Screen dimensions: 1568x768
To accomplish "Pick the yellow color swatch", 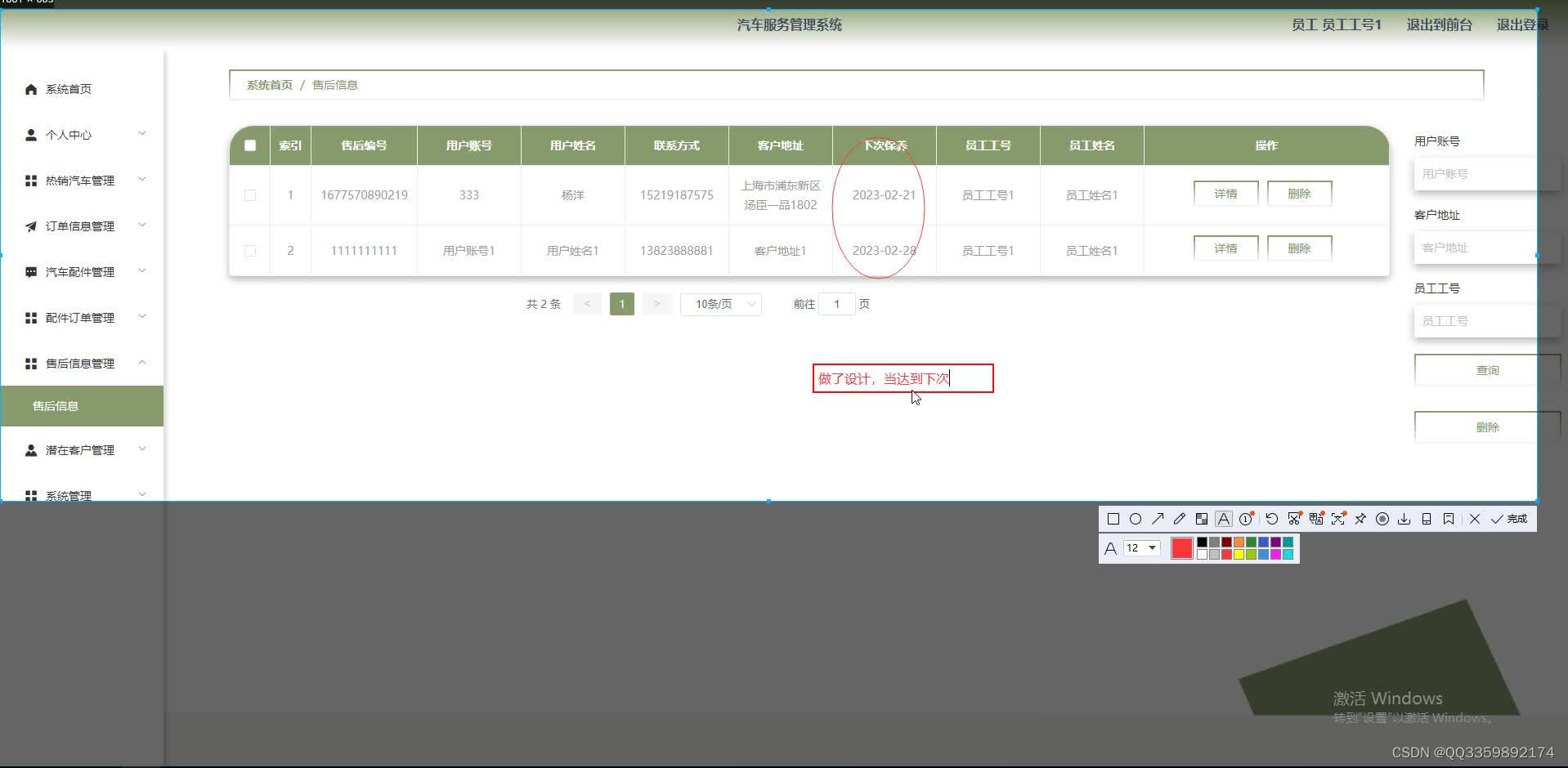I will [1239, 554].
